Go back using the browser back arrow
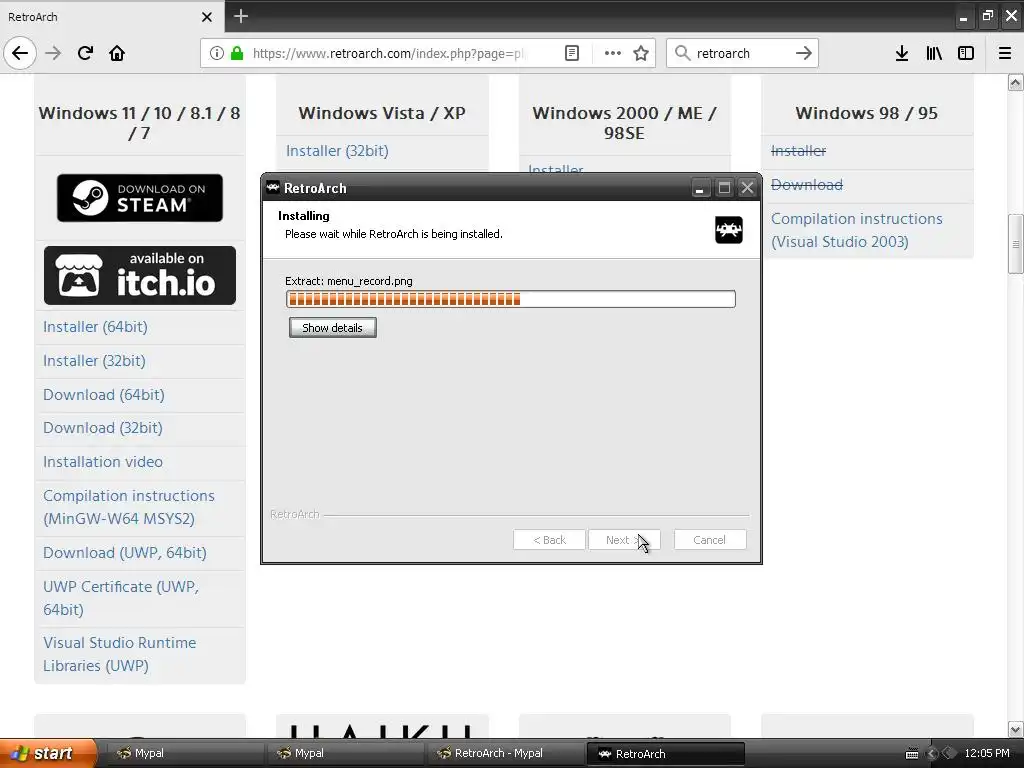1024x768 pixels. pyautogui.click(x=20, y=53)
